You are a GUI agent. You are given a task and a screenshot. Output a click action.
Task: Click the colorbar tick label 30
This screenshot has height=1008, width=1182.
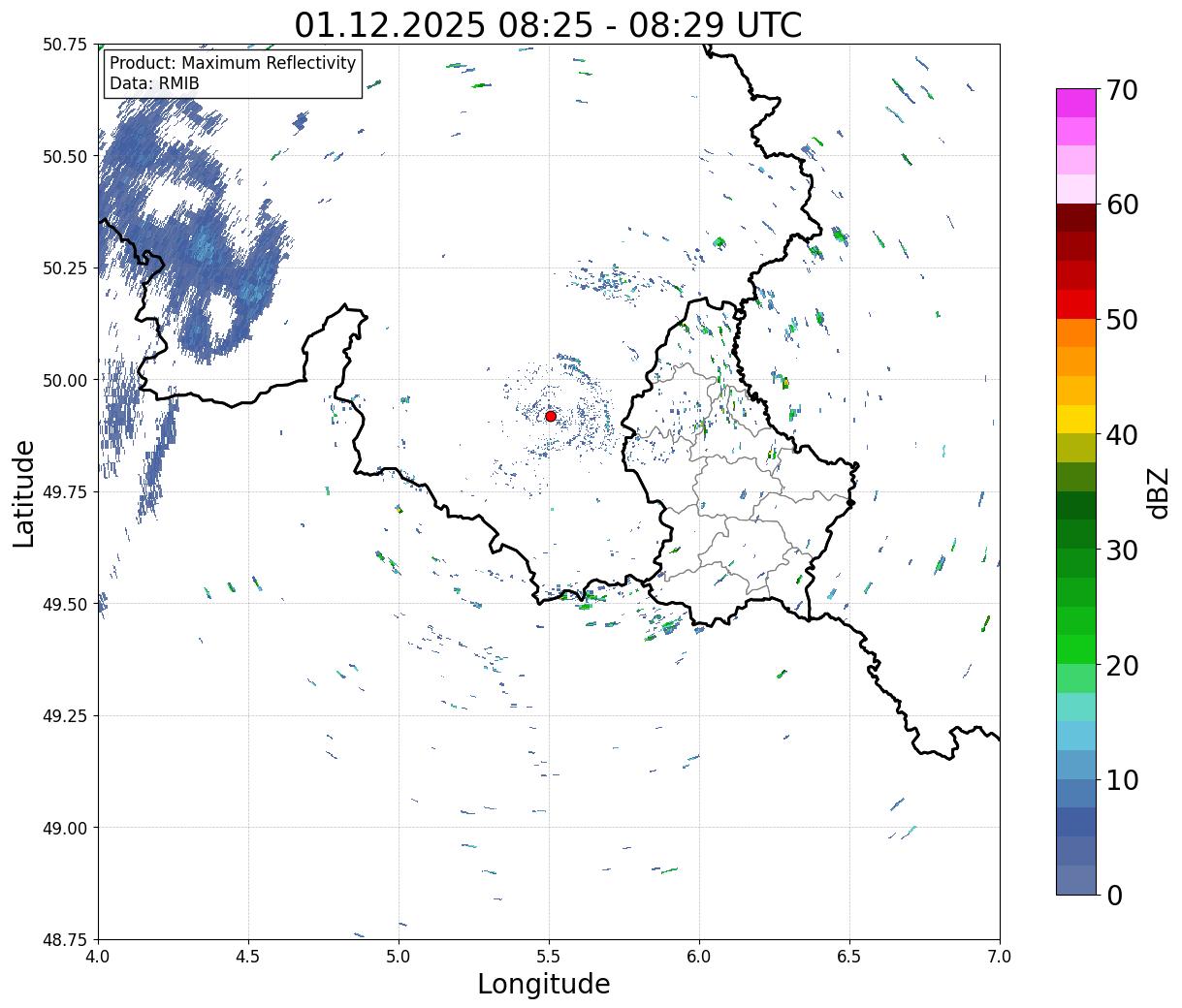coord(1122,550)
